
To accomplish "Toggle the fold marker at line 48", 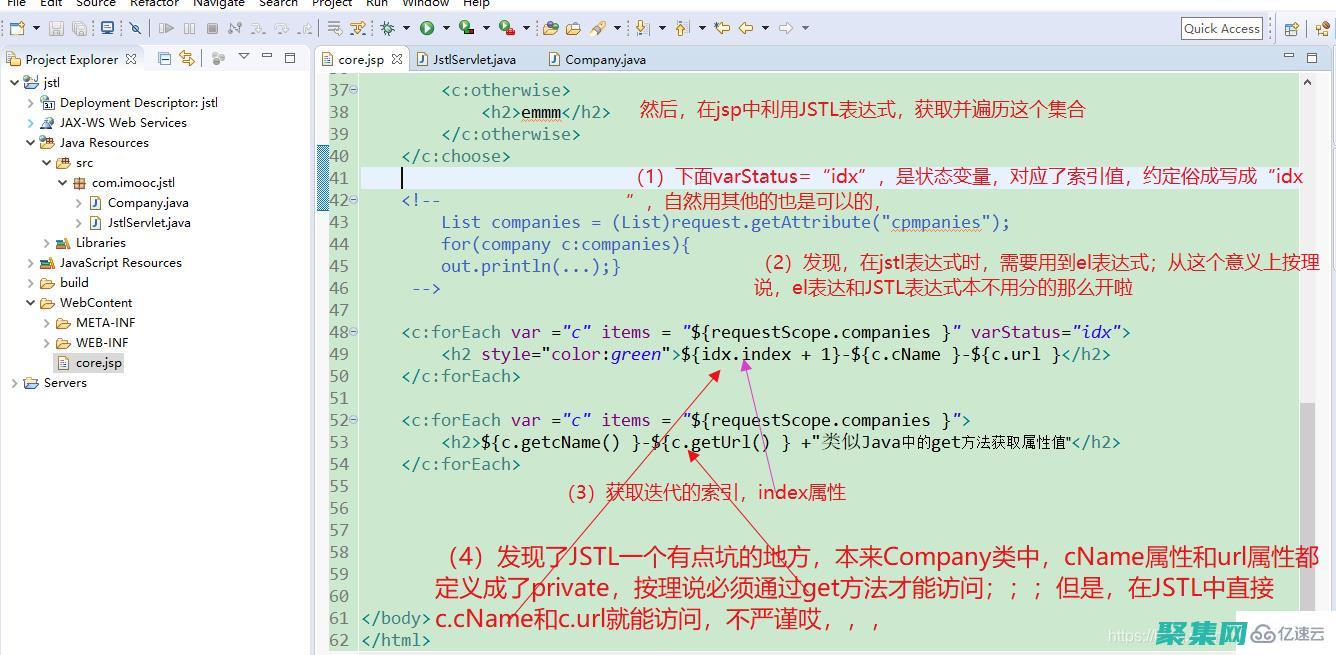I will (353, 332).
